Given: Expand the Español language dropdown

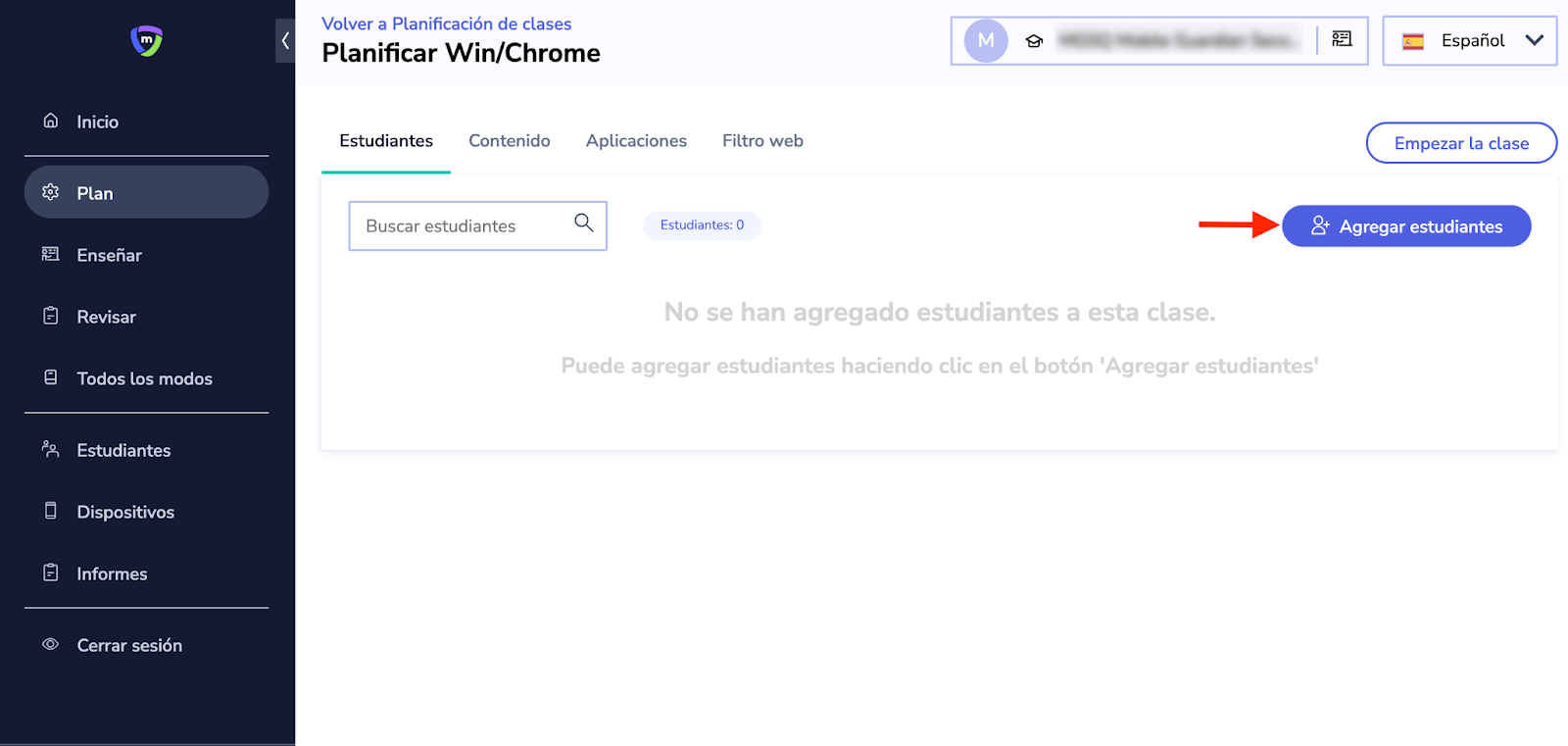Looking at the screenshot, I should [x=1469, y=41].
